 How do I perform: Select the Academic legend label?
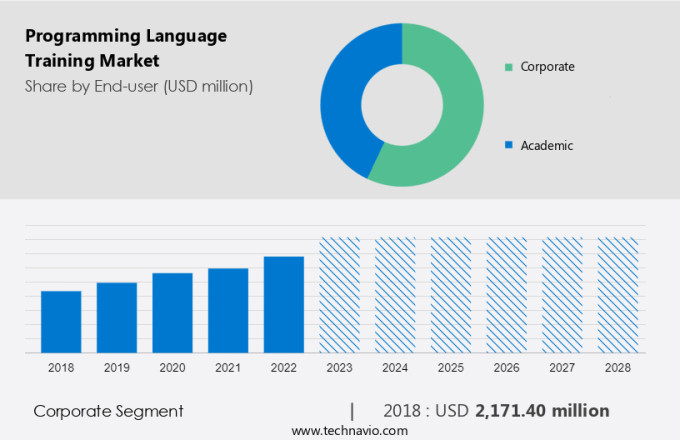click(x=547, y=145)
